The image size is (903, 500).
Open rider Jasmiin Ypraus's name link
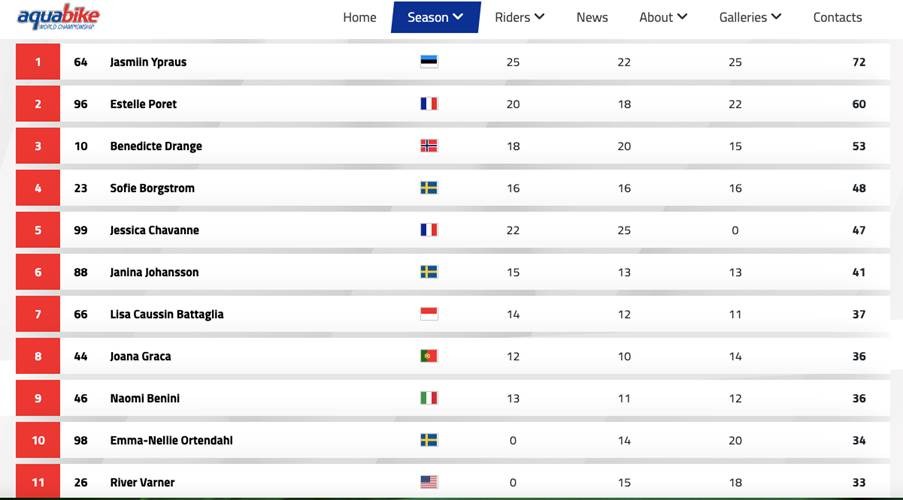click(148, 62)
